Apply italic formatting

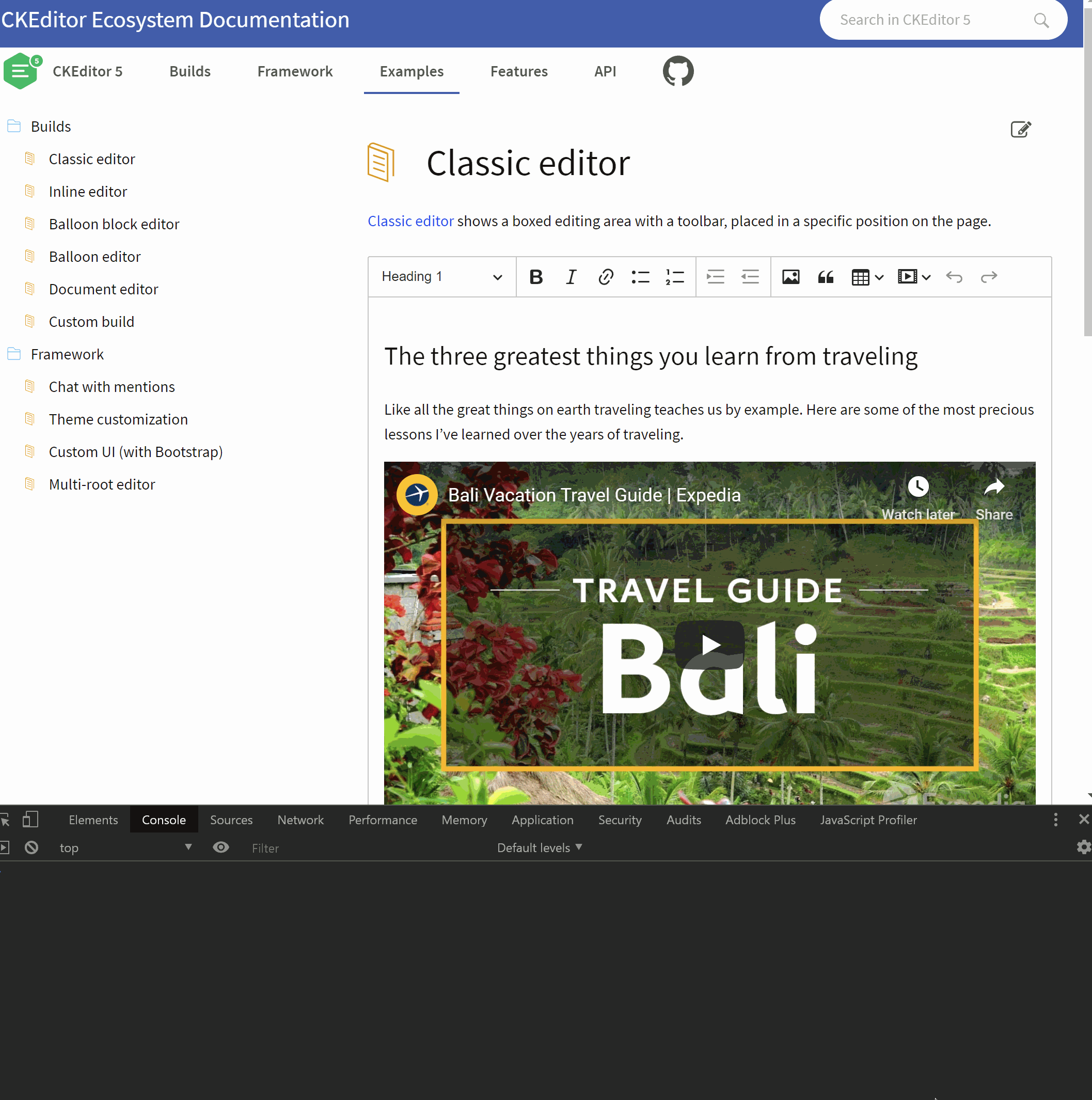coord(571,277)
